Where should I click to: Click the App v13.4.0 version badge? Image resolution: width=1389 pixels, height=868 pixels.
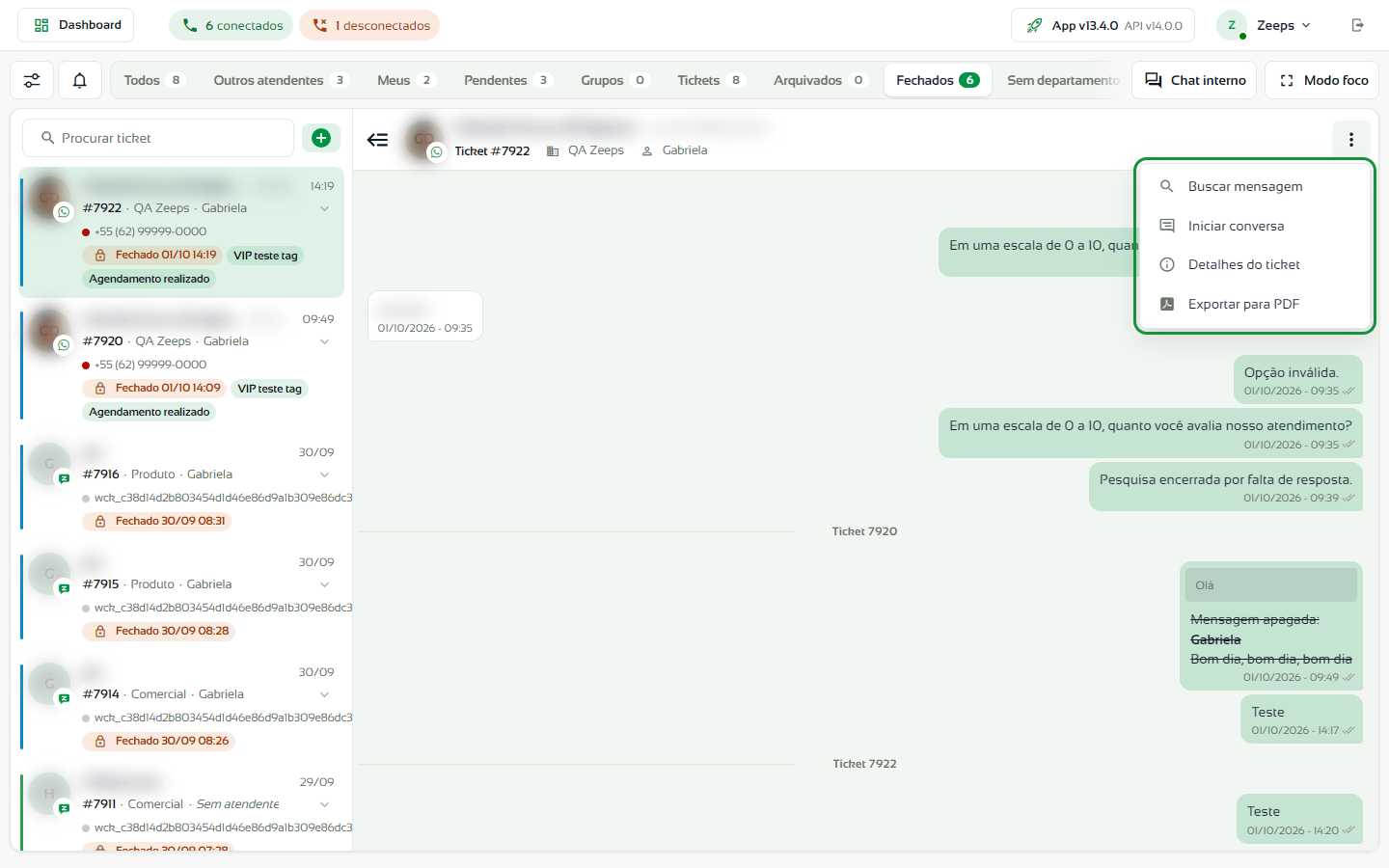[1103, 25]
